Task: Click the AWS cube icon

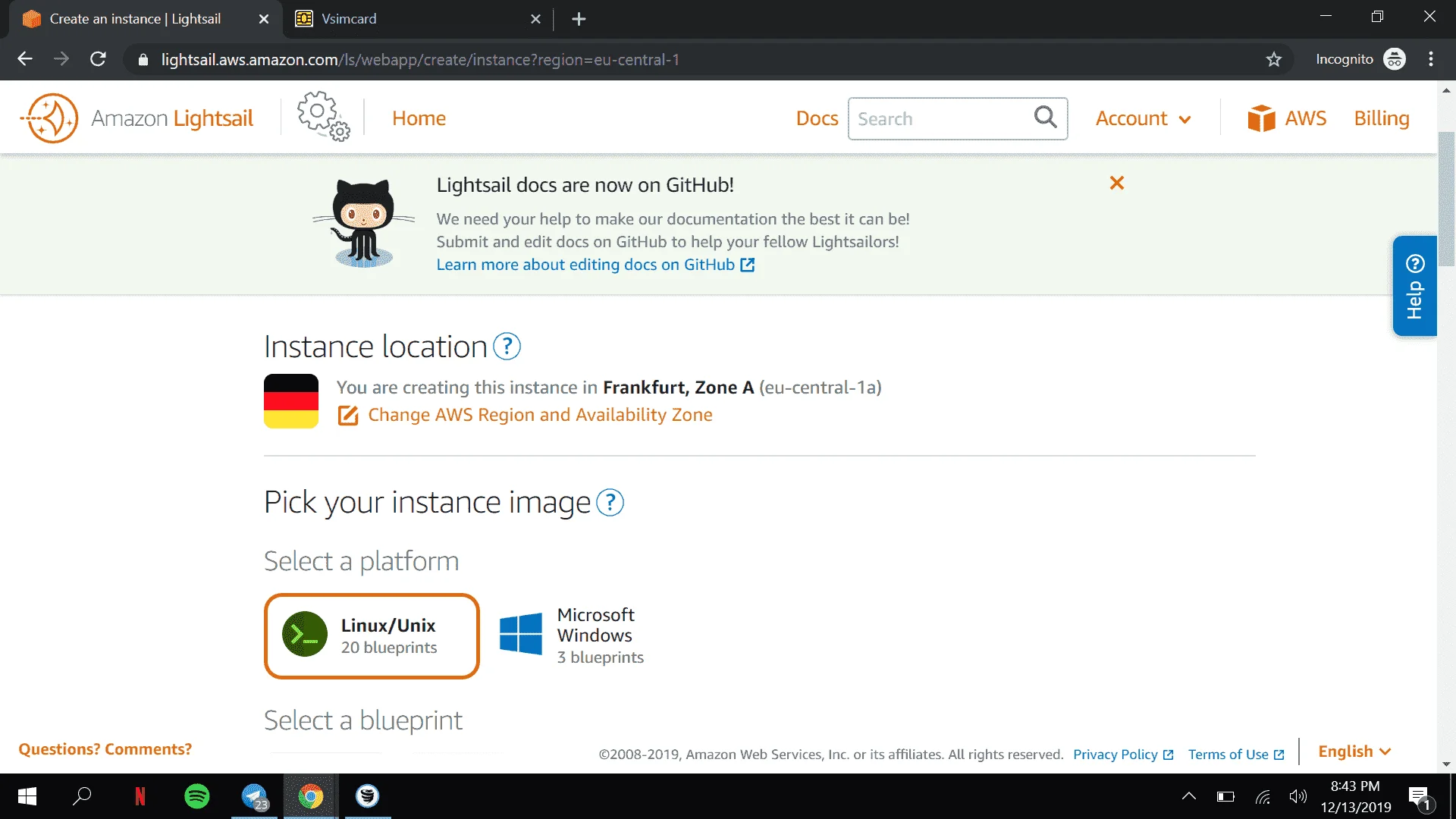Action: tap(1261, 118)
